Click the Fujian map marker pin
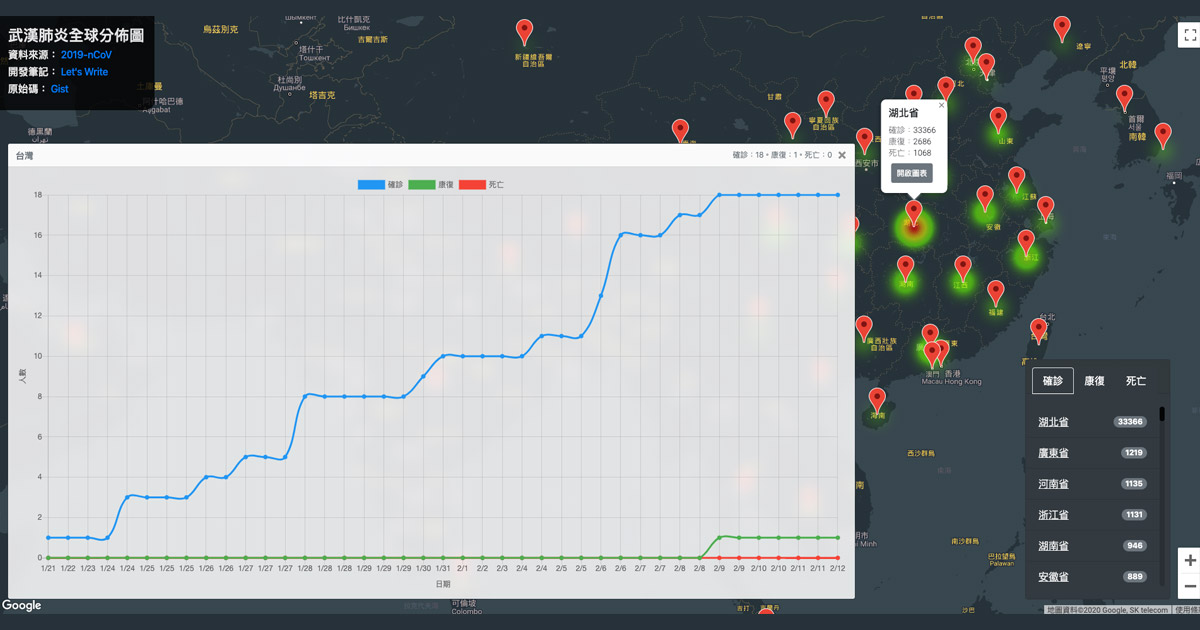 995,293
